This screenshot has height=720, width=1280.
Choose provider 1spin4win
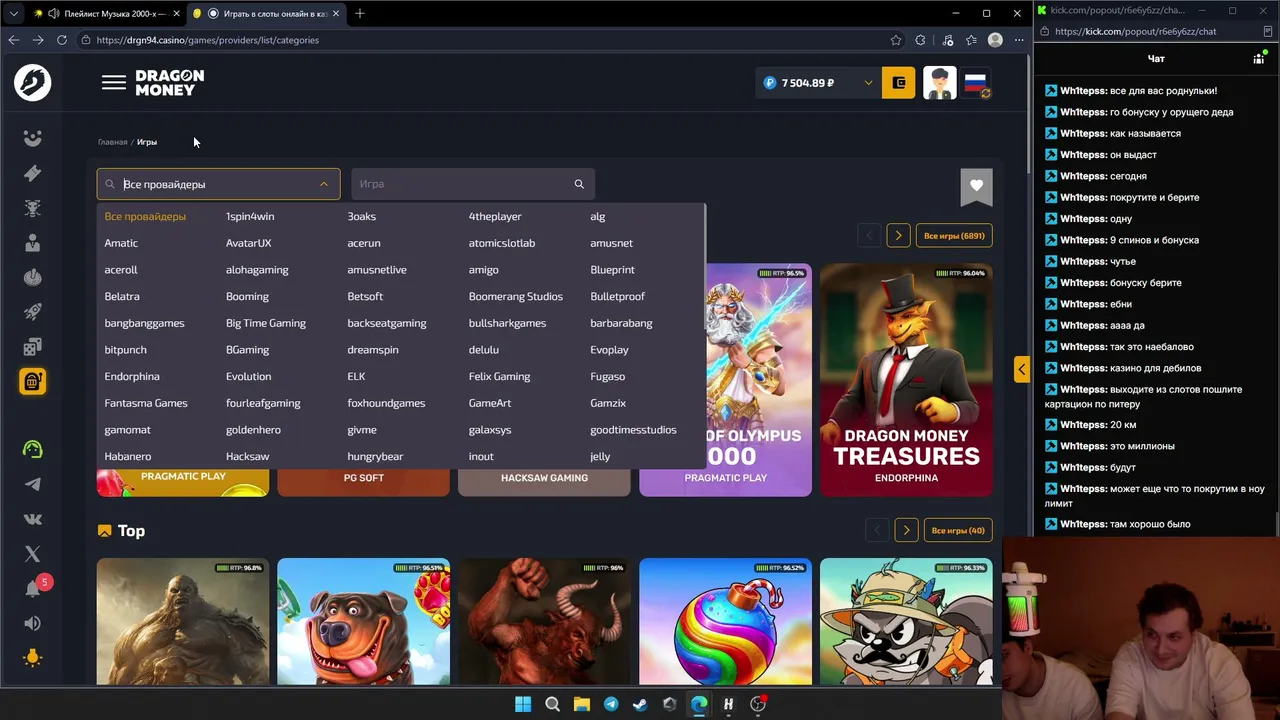coord(250,216)
